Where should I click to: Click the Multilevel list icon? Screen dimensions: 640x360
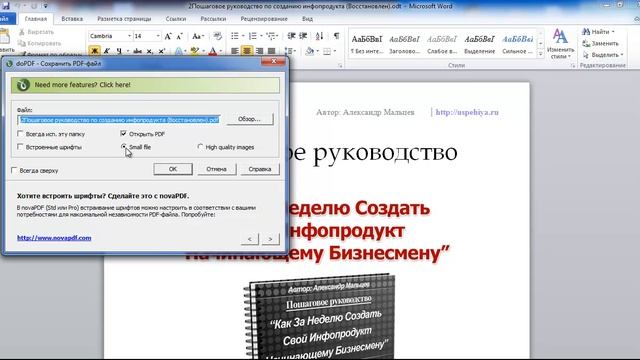click(x=271, y=36)
